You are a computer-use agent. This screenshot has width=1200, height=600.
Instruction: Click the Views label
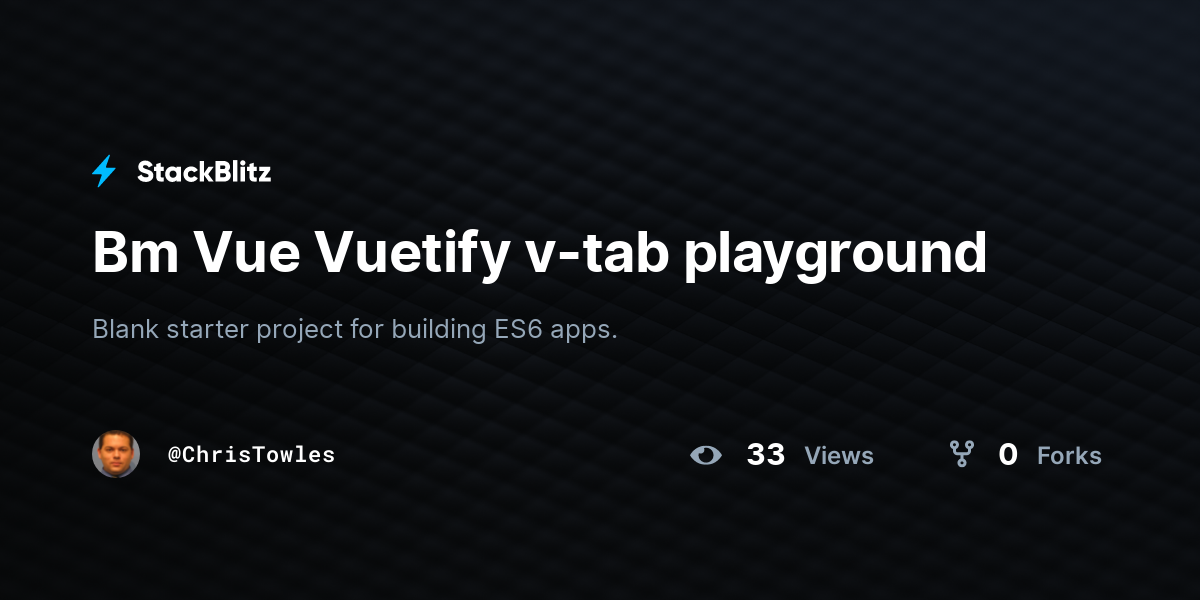pyautogui.click(x=839, y=456)
